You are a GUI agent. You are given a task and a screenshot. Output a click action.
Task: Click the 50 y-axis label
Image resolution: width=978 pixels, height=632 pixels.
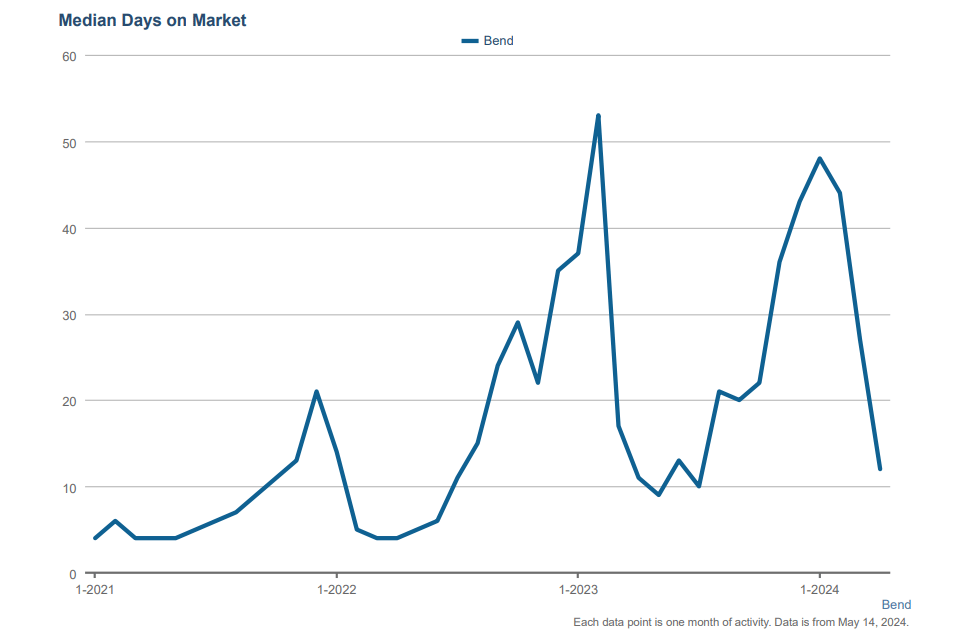(x=70, y=142)
